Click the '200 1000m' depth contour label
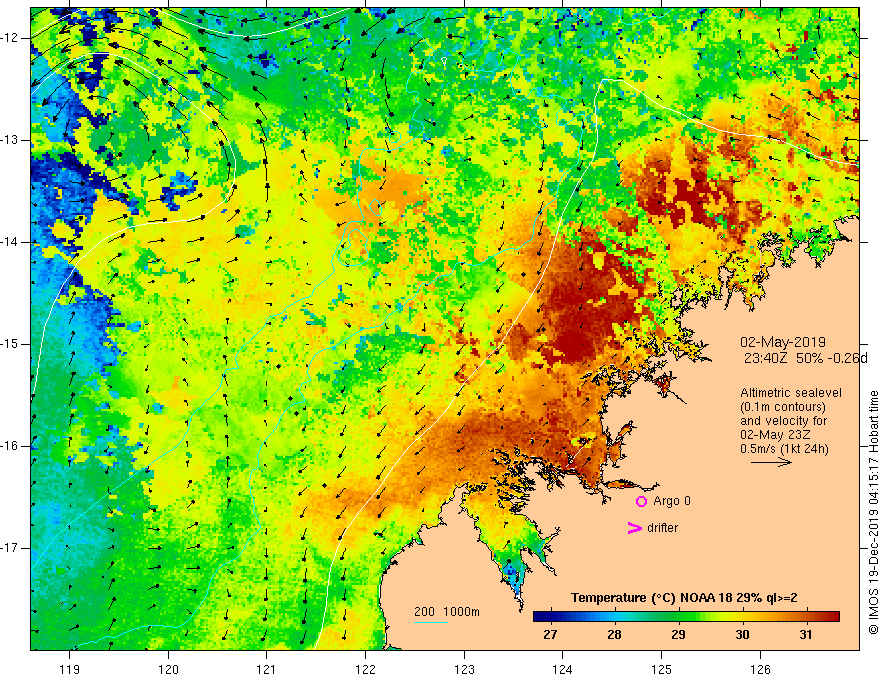This screenshot has height=680, width=880. (447, 612)
